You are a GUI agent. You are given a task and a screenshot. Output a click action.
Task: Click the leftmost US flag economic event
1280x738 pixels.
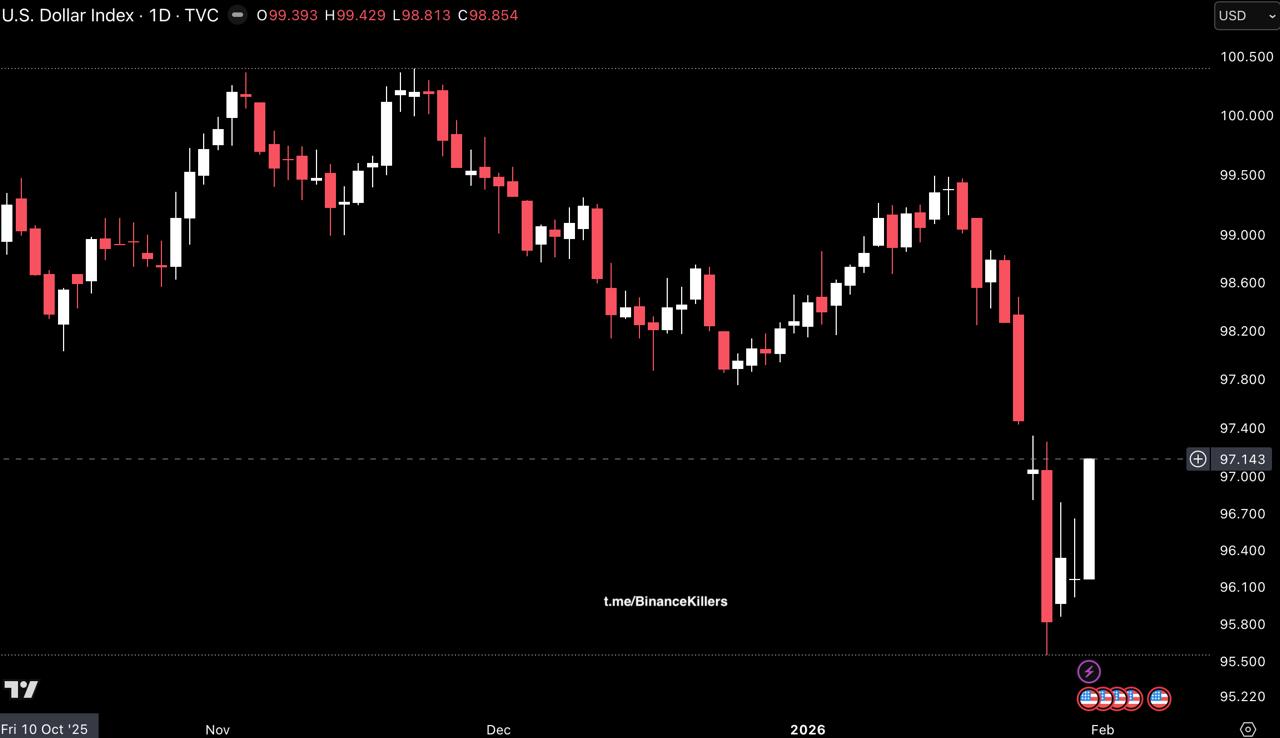(x=1089, y=698)
